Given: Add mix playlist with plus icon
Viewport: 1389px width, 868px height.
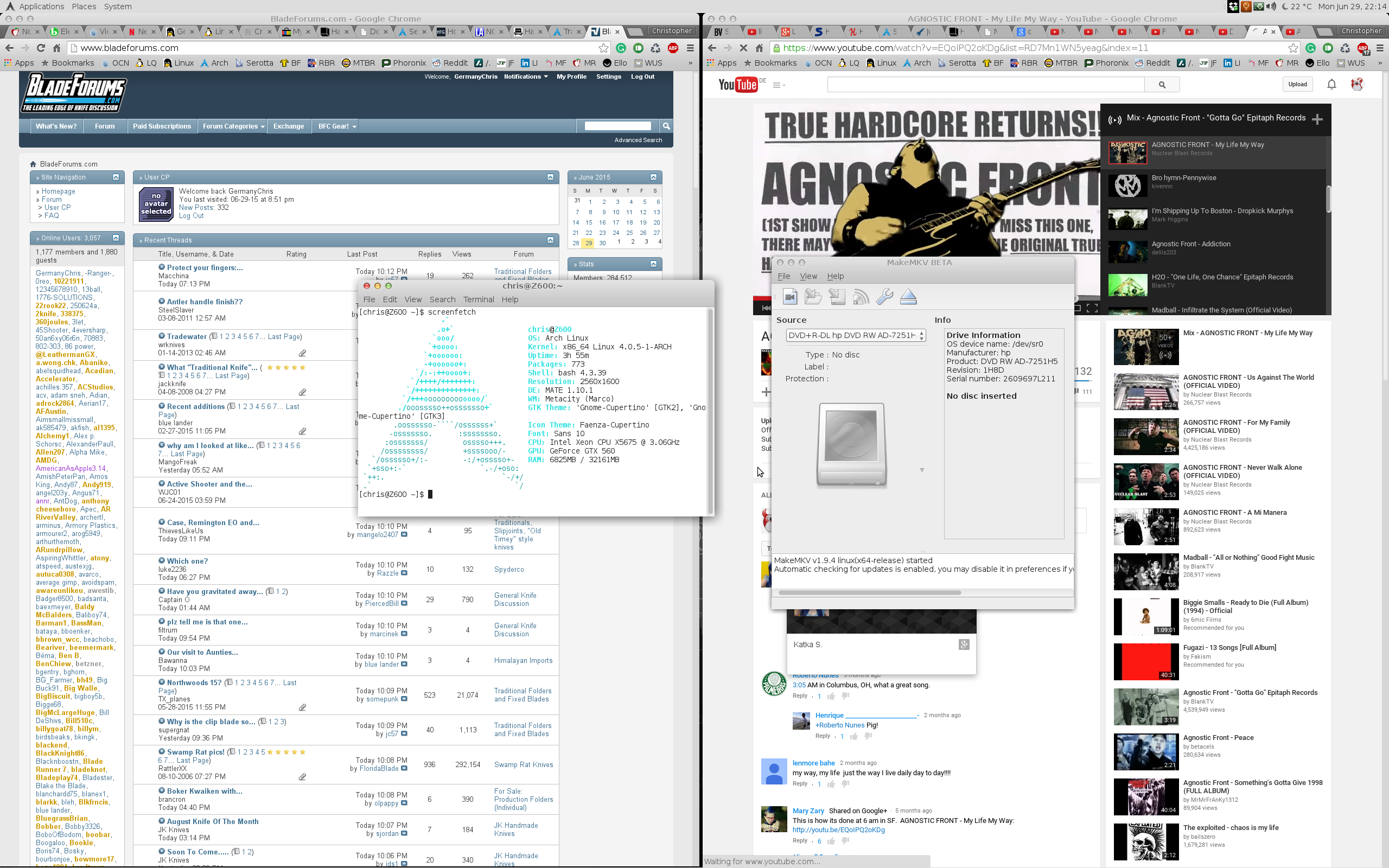Looking at the screenshot, I should [1317, 119].
